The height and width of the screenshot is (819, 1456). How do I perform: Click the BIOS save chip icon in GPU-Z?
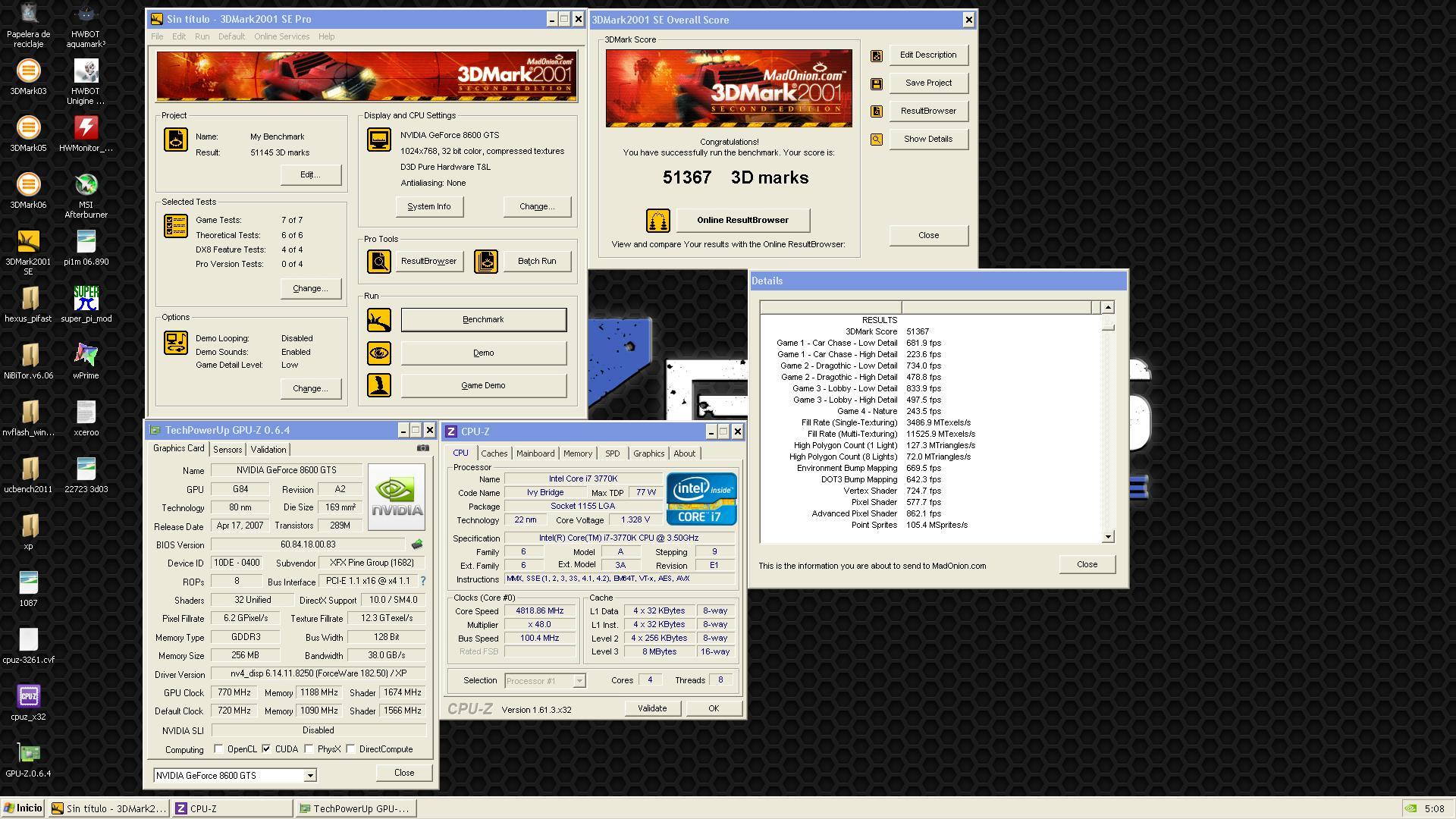(416, 544)
